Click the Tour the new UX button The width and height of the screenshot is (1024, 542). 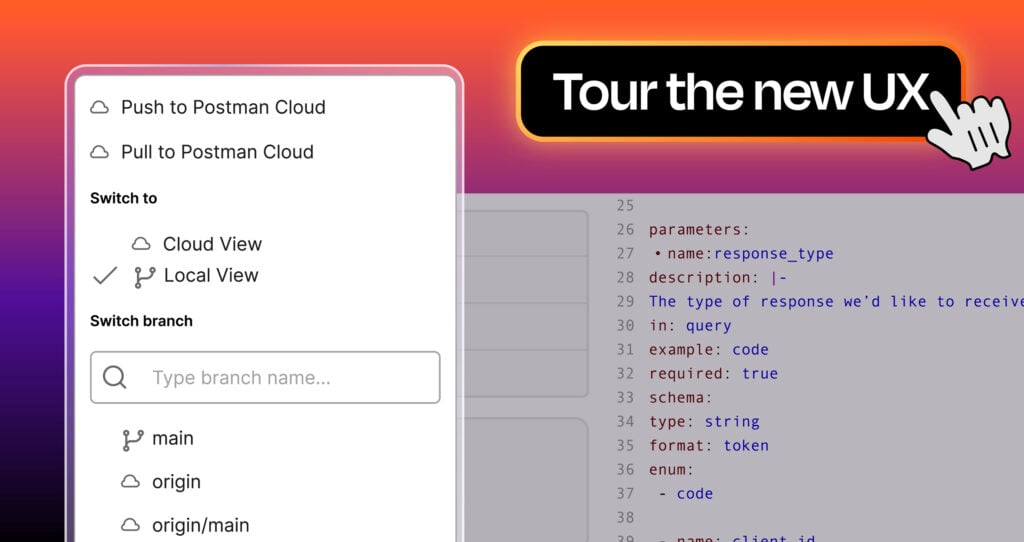tap(739, 91)
